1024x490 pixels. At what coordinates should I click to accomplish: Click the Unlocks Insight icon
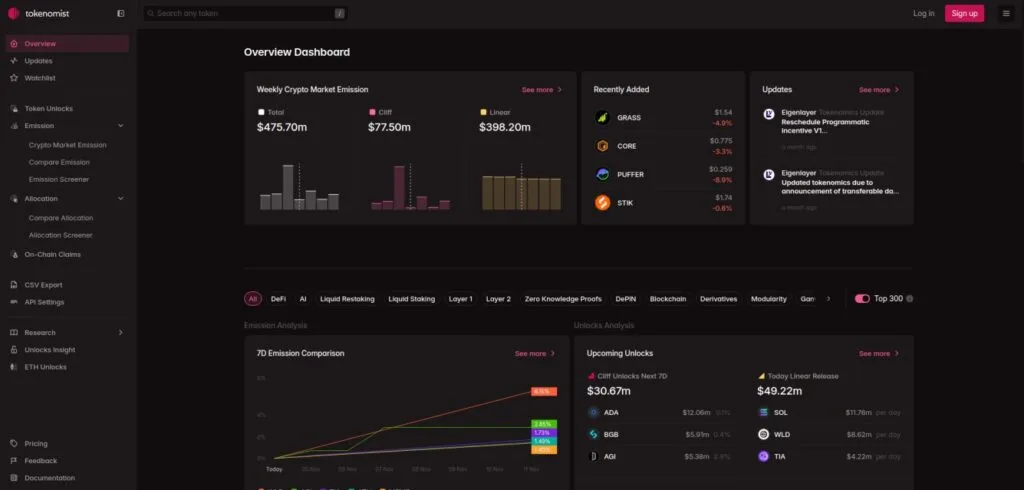point(14,350)
